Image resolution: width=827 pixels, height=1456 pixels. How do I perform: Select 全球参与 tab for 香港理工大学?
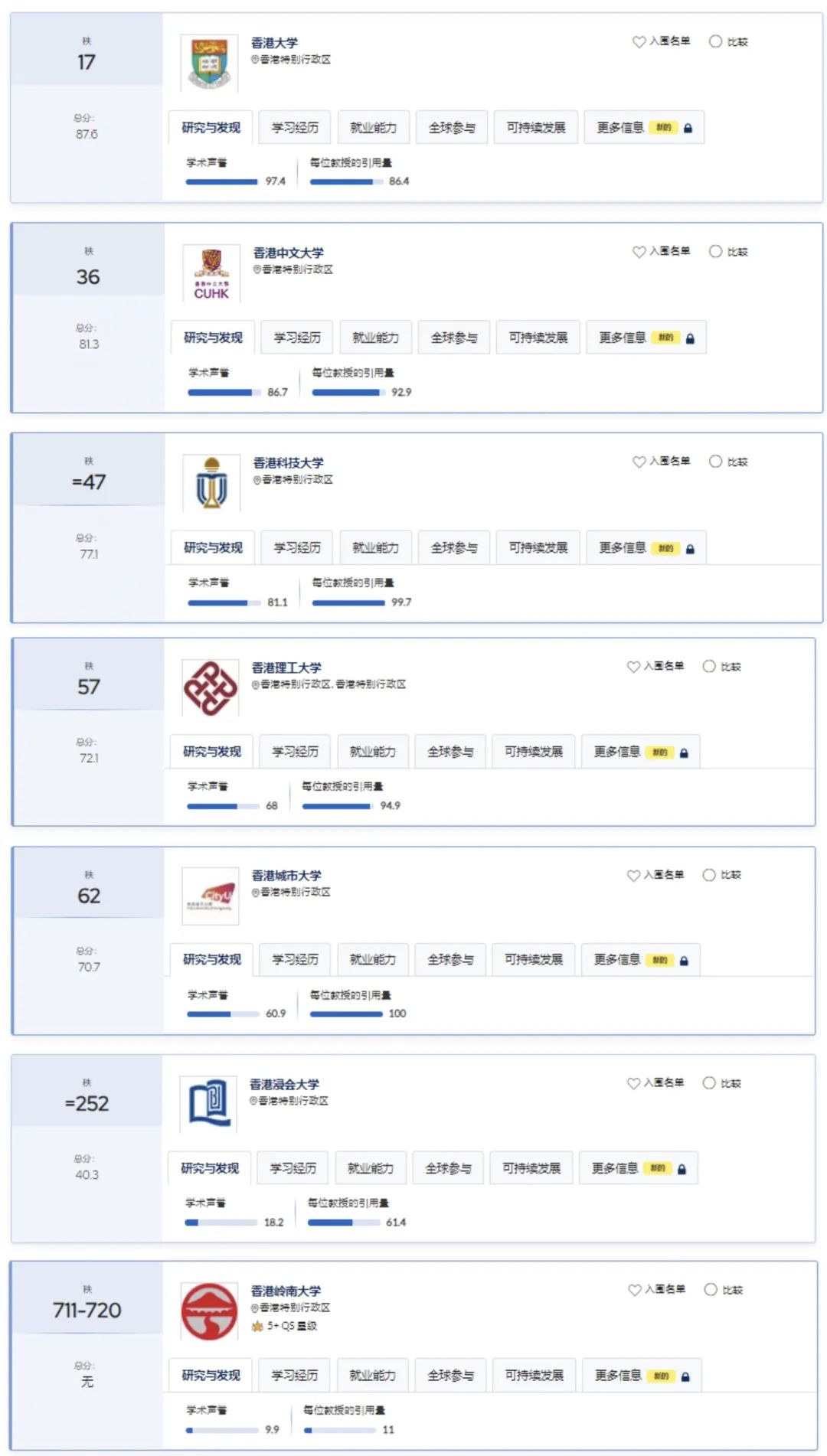450,752
